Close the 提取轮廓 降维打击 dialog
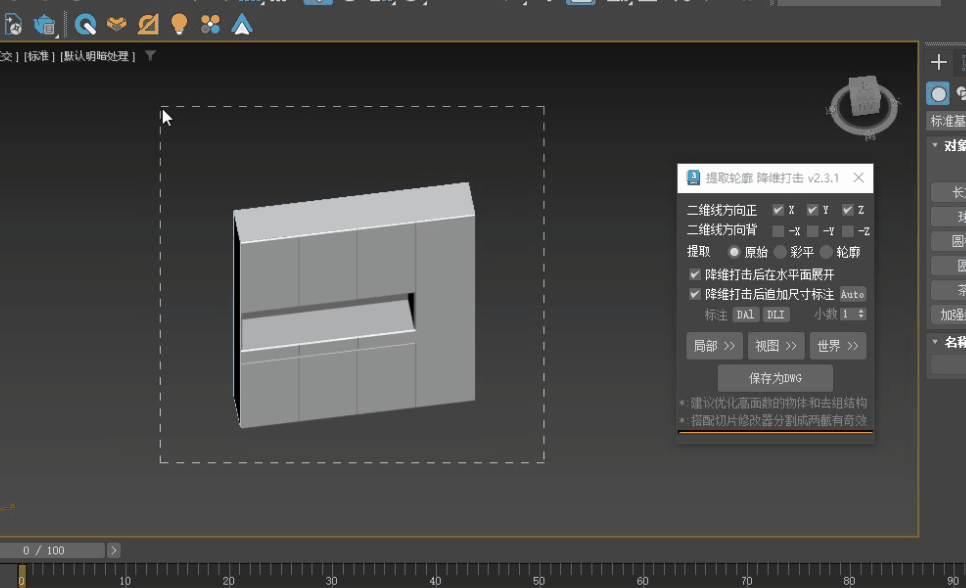The height and width of the screenshot is (588, 966). tap(858, 178)
